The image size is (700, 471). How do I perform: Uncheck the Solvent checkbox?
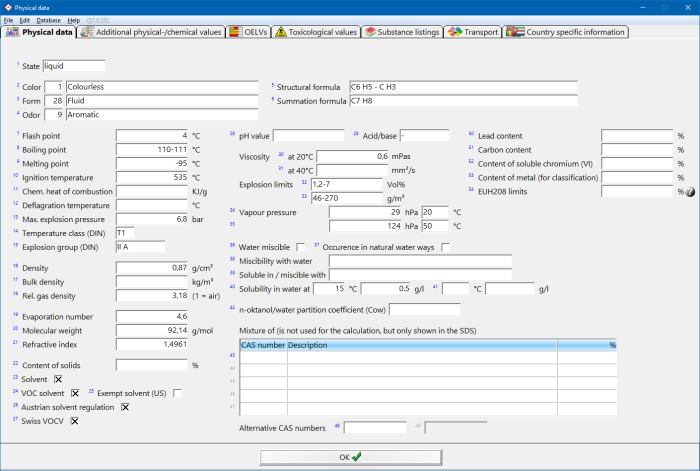(x=58, y=380)
